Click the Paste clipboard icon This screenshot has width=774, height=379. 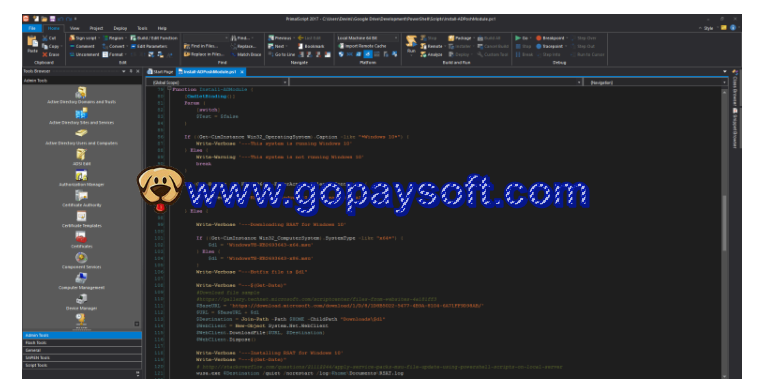33,43
